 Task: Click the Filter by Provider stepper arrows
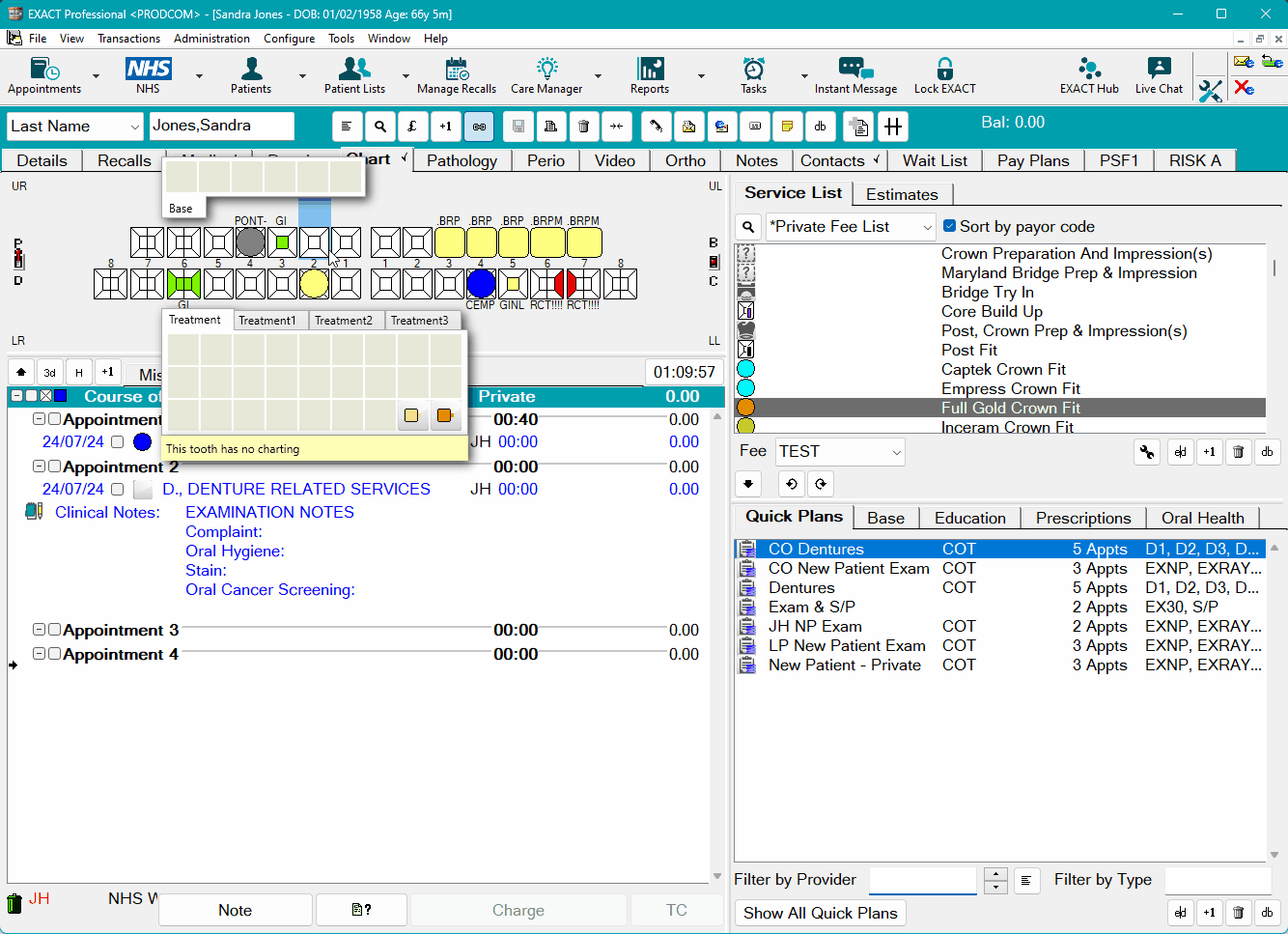coord(995,880)
